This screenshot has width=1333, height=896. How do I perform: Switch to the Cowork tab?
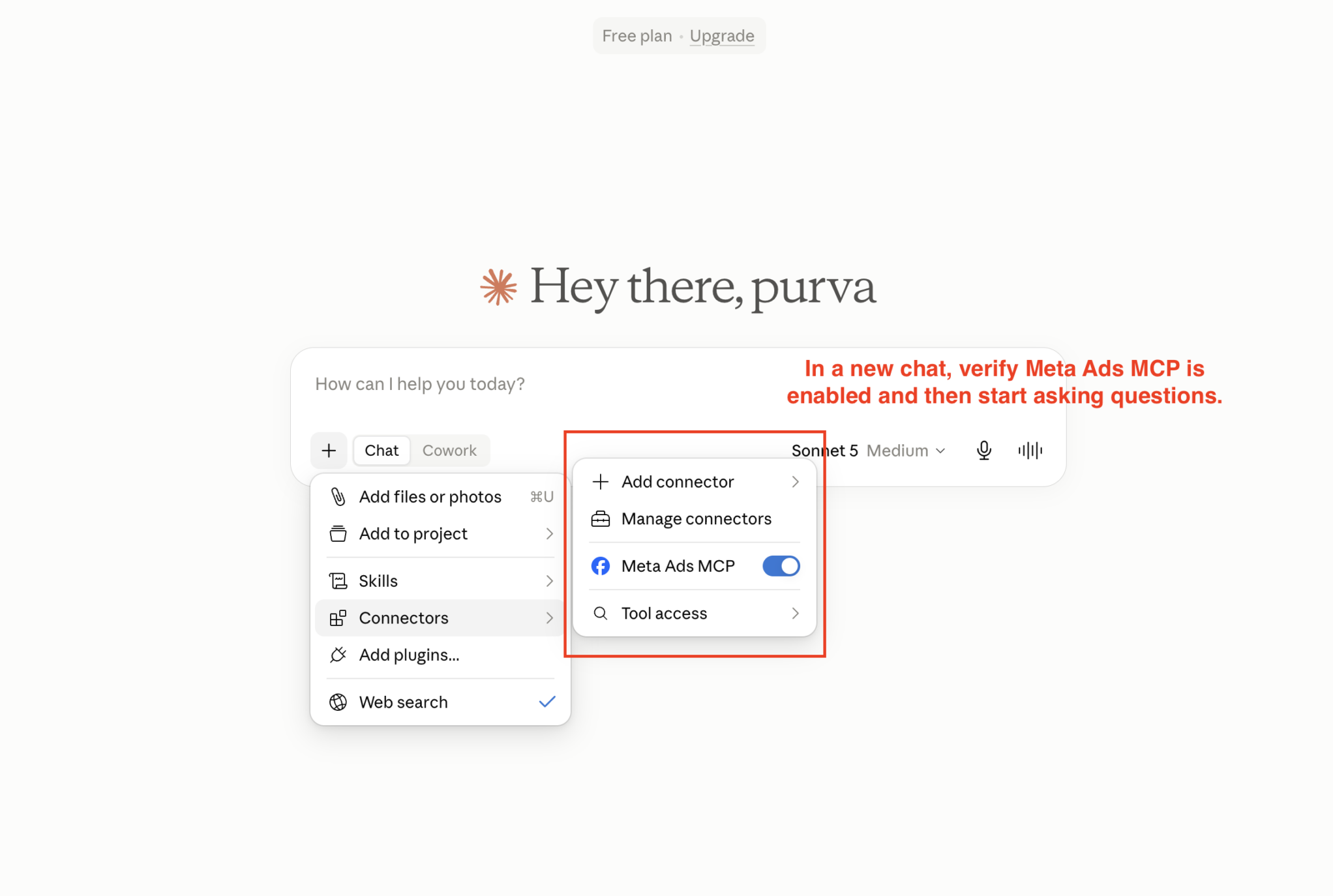(449, 451)
